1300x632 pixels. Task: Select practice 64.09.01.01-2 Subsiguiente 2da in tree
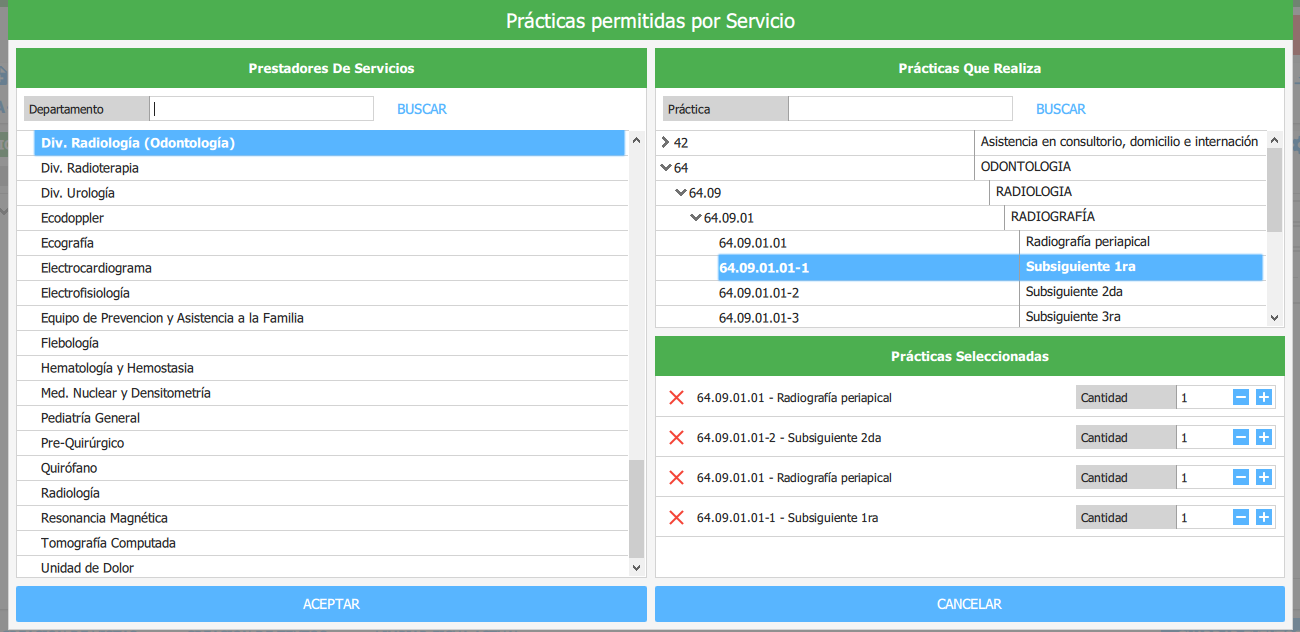click(x=759, y=293)
